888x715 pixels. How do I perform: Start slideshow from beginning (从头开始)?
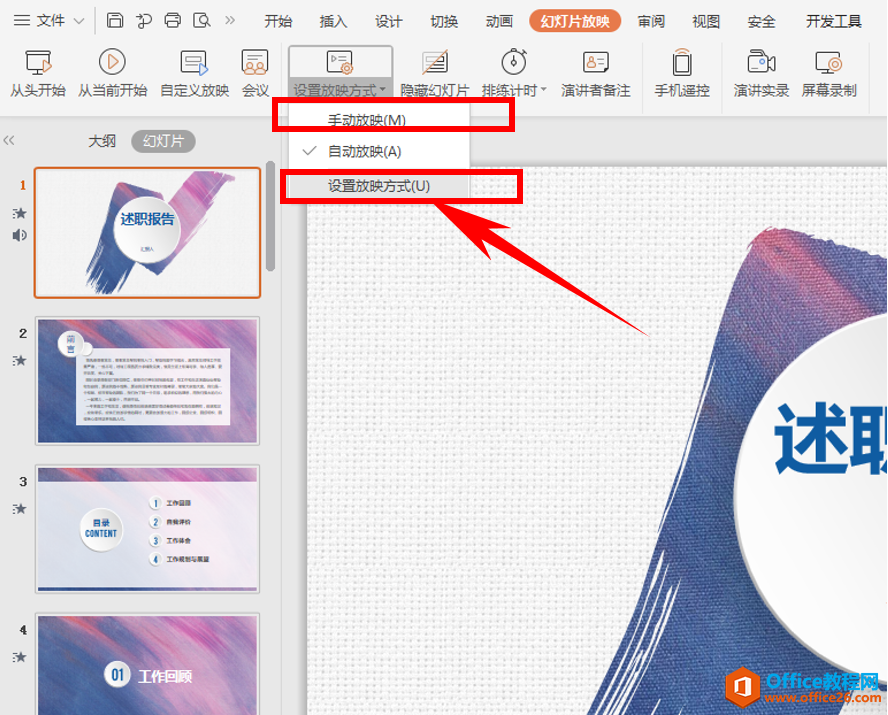38,74
